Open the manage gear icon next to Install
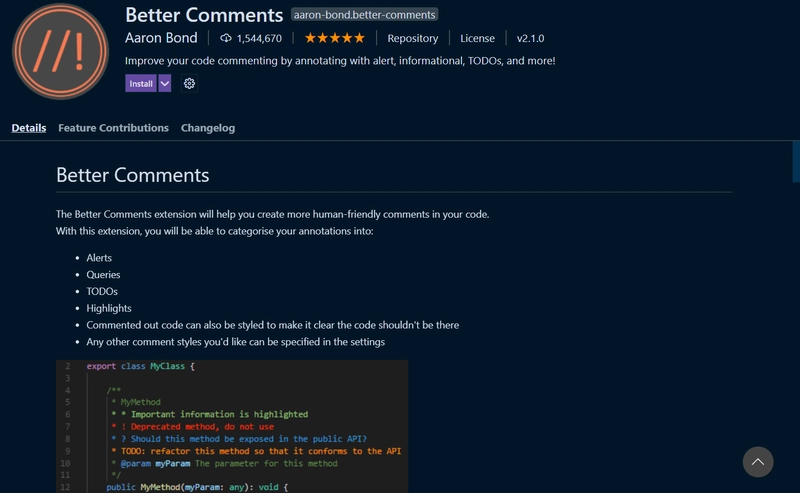 coord(189,84)
